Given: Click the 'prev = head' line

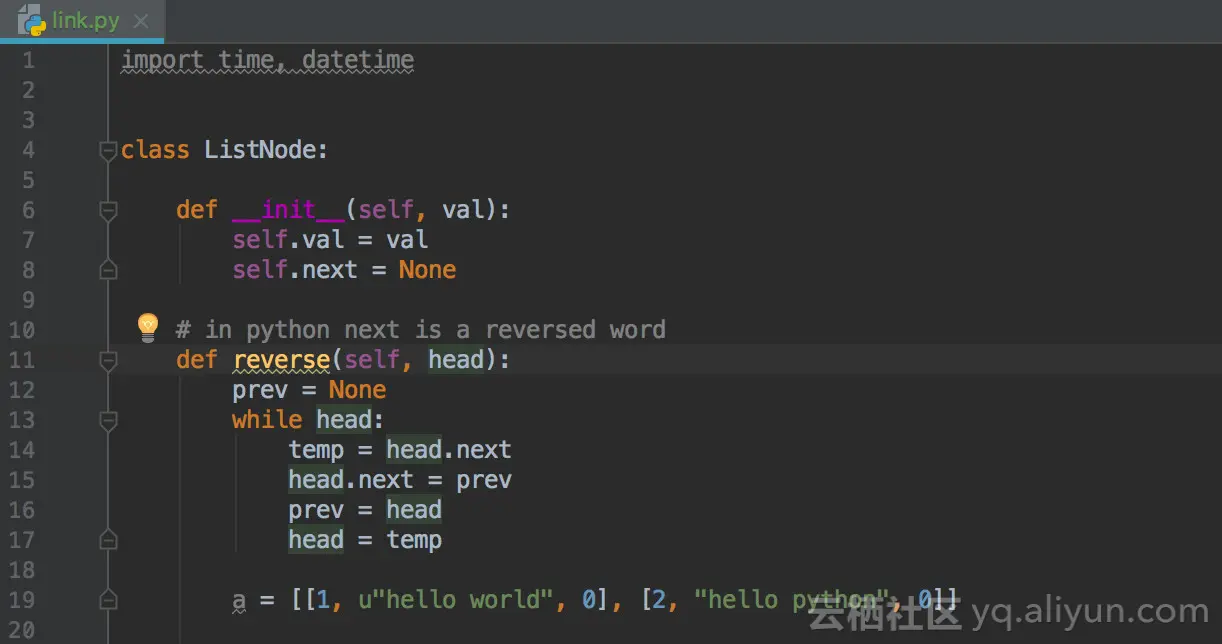Looking at the screenshot, I should pyautogui.click(x=365, y=510).
